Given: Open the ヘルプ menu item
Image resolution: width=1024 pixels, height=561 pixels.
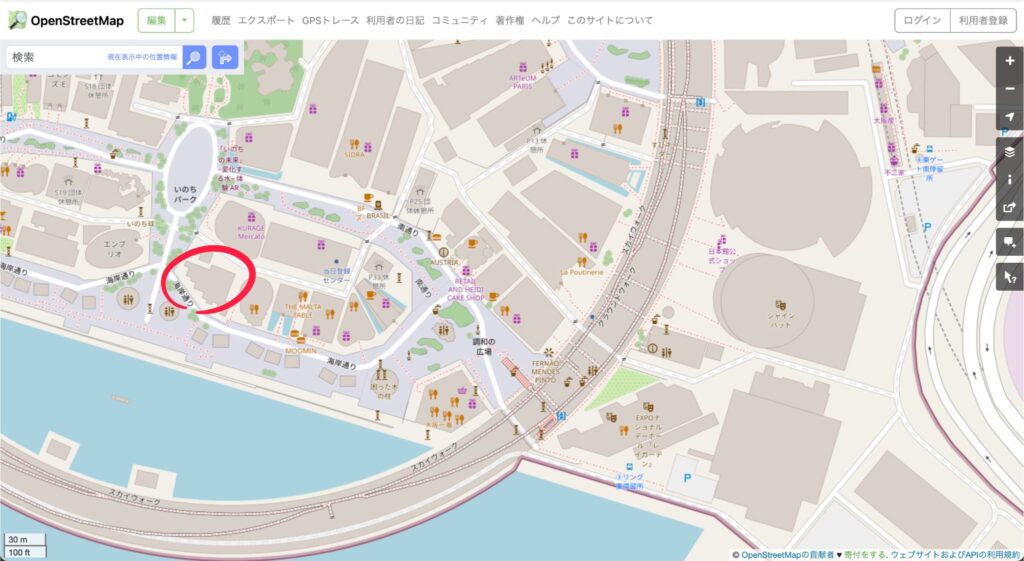Looking at the screenshot, I should pos(545,20).
